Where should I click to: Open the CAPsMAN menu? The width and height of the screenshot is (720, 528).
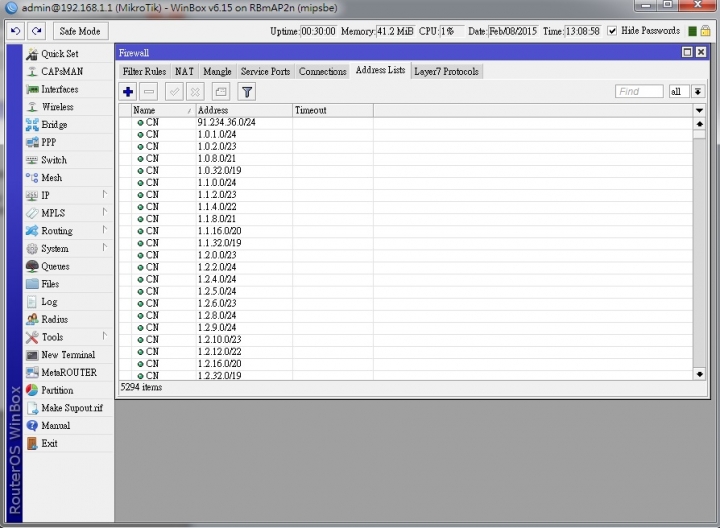tap(68, 72)
